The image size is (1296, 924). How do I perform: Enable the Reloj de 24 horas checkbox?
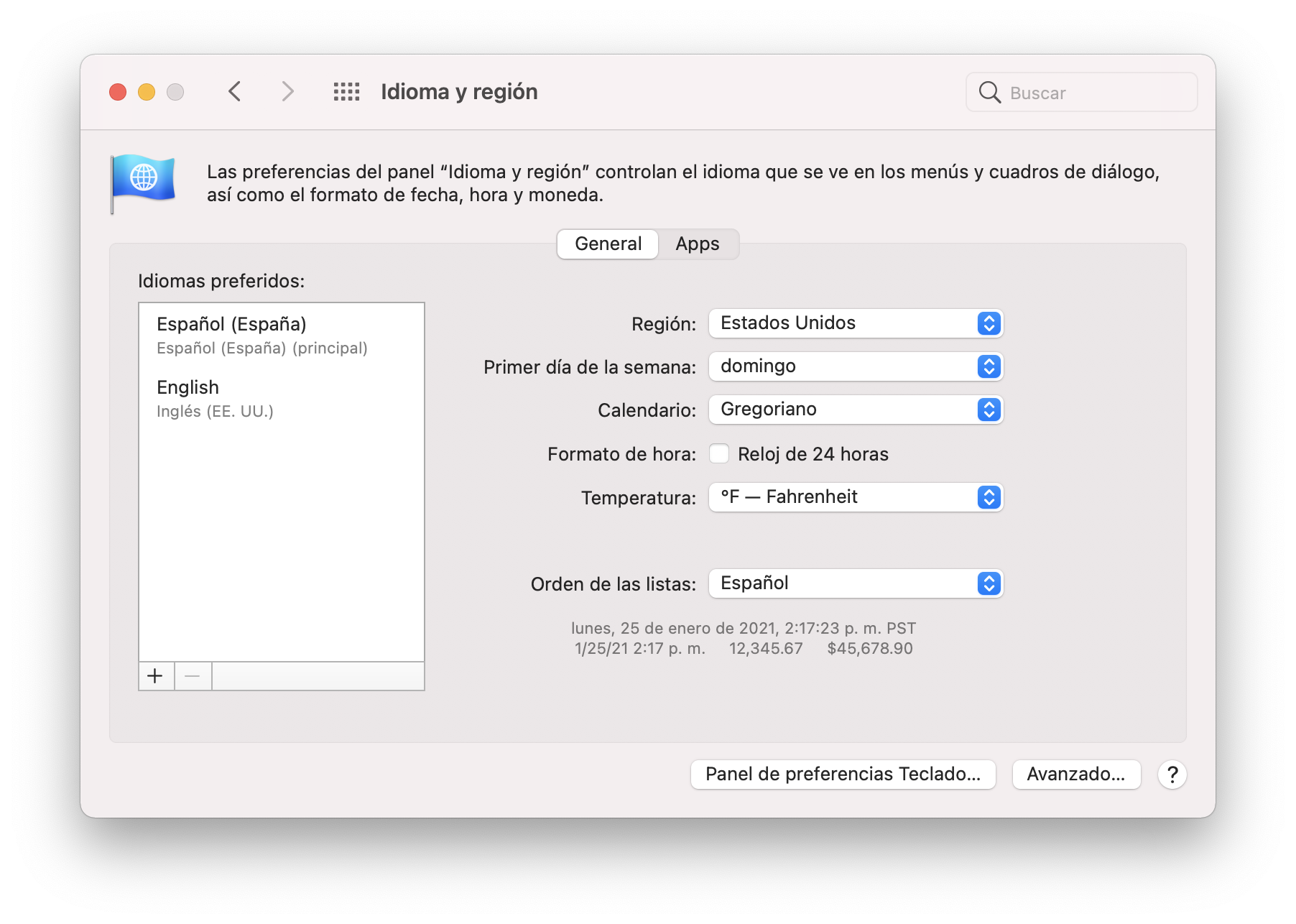click(x=719, y=453)
